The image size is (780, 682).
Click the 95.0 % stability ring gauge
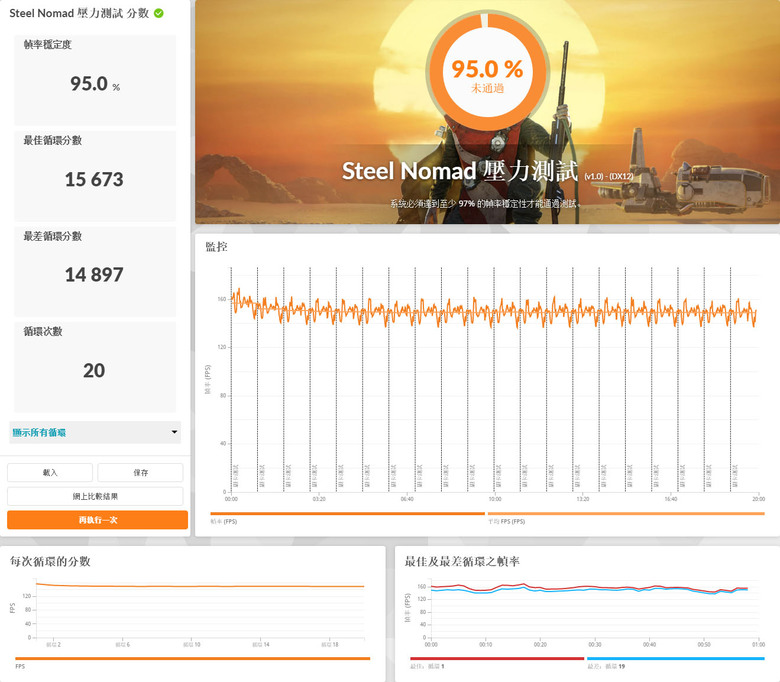(x=487, y=73)
